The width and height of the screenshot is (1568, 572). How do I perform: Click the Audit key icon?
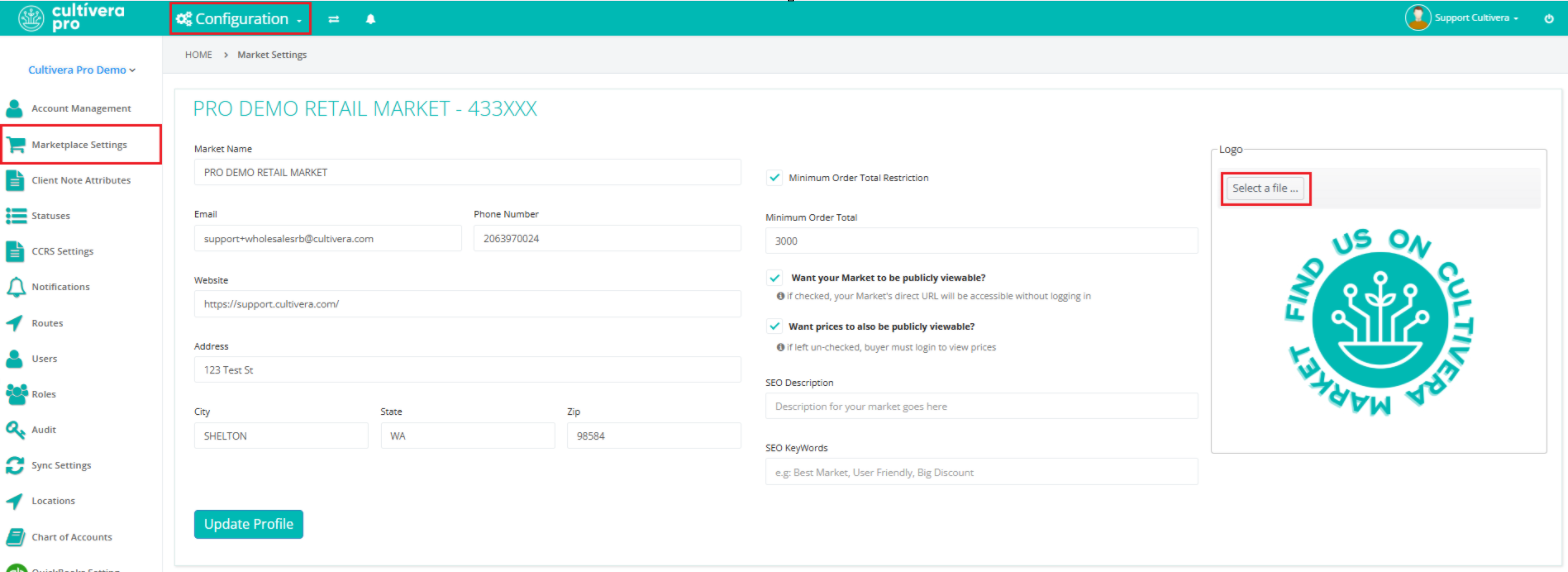(x=15, y=430)
